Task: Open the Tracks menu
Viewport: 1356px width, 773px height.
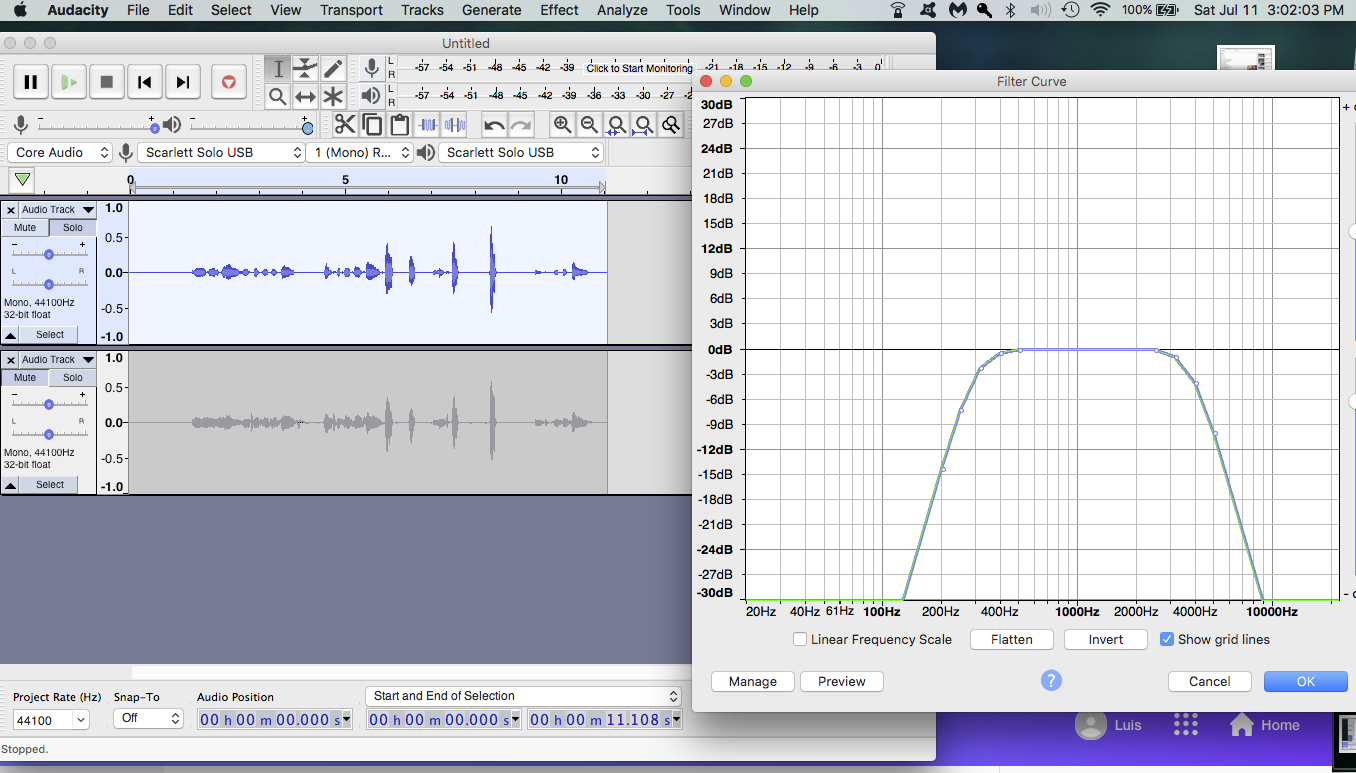Action: tap(422, 10)
